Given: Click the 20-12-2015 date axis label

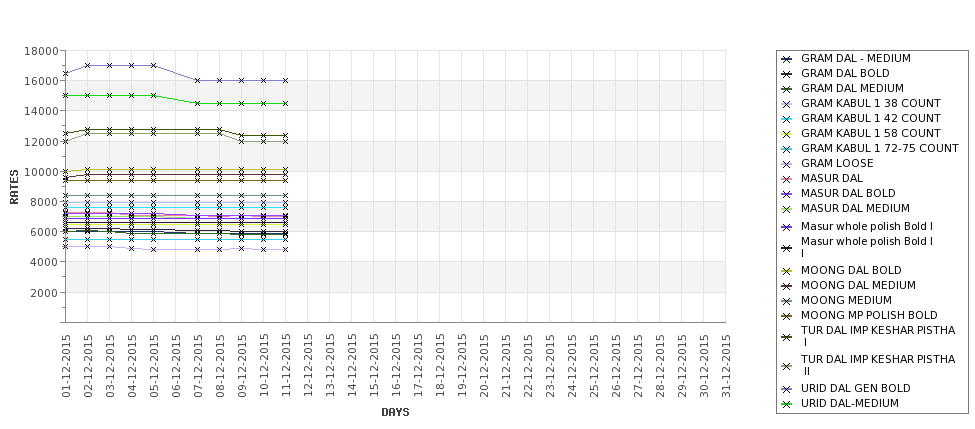Looking at the screenshot, I should 484,366.
